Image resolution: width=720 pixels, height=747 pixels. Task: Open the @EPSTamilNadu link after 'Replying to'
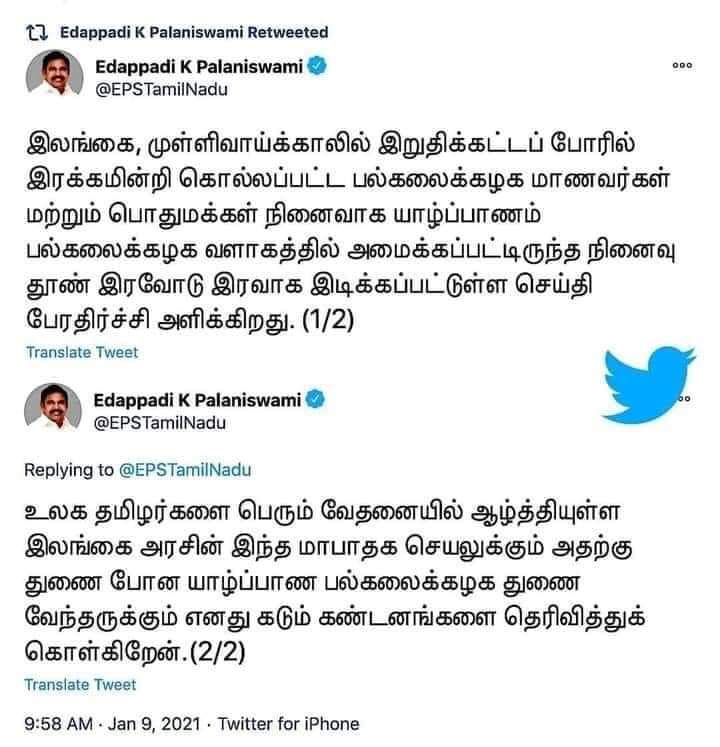pyautogui.click(x=185, y=470)
